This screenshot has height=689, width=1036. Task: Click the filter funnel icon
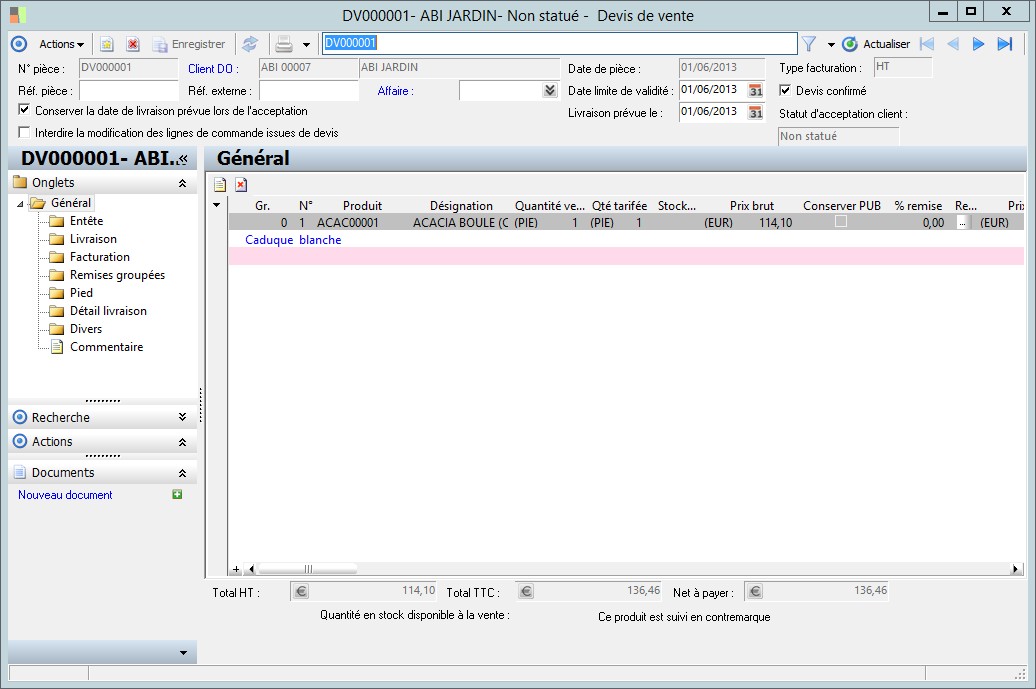tap(809, 44)
